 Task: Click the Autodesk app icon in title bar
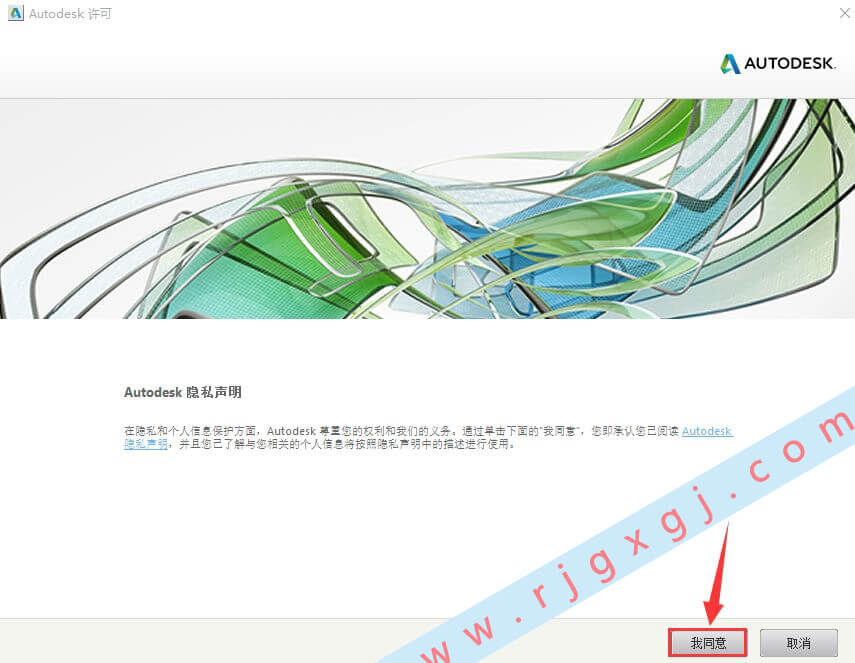(x=16, y=13)
